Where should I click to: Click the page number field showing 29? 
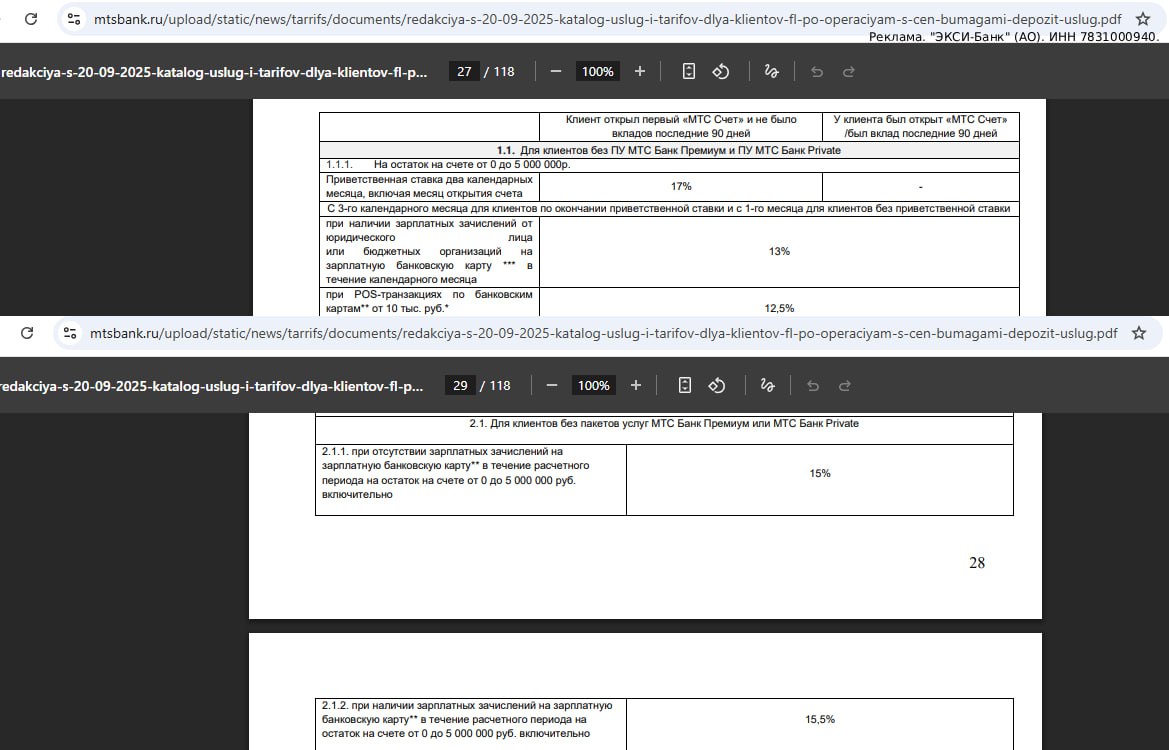coord(460,385)
